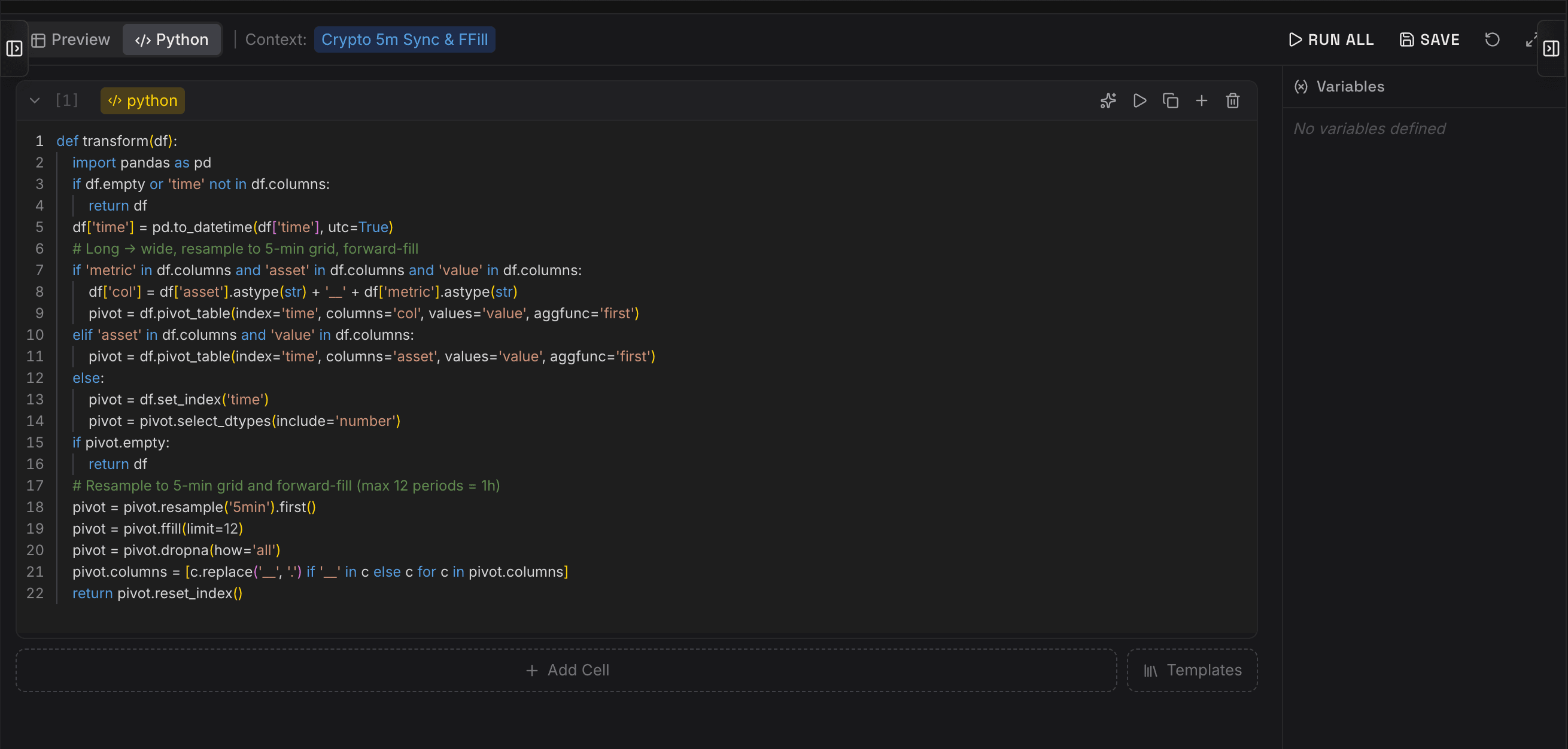Click line number 22 in the gutter
Image resolution: width=1568 pixels, height=749 pixels.
pyautogui.click(x=35, y=593)
